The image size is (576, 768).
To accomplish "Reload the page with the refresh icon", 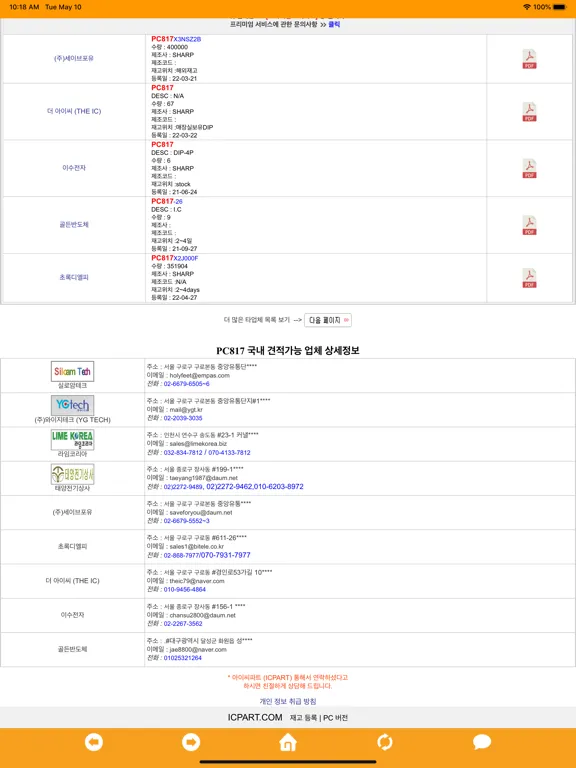I will pos(385,742).
